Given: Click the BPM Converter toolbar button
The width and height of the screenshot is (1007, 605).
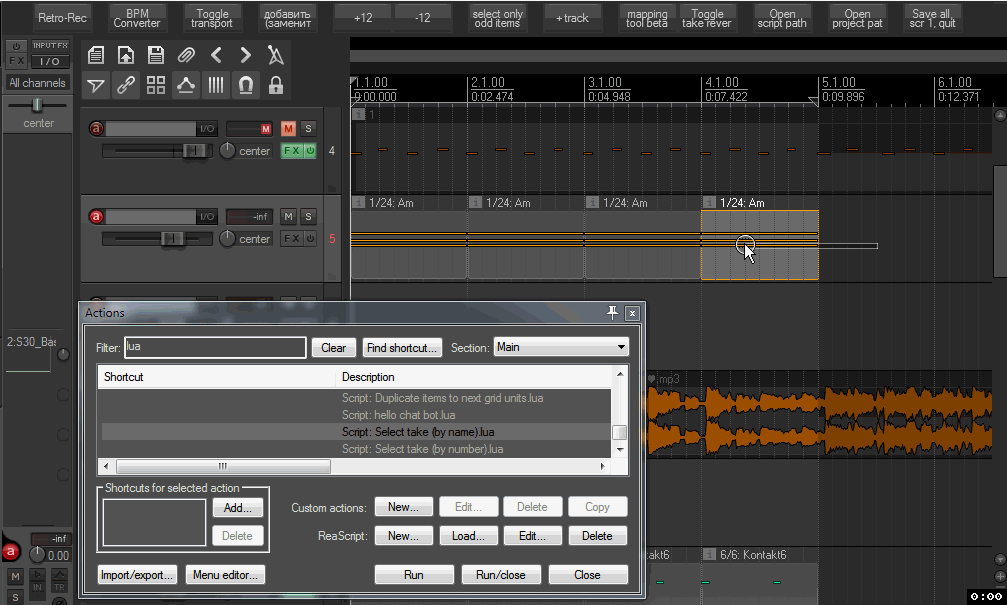Looking at the screenshot, I should (137, 18).
